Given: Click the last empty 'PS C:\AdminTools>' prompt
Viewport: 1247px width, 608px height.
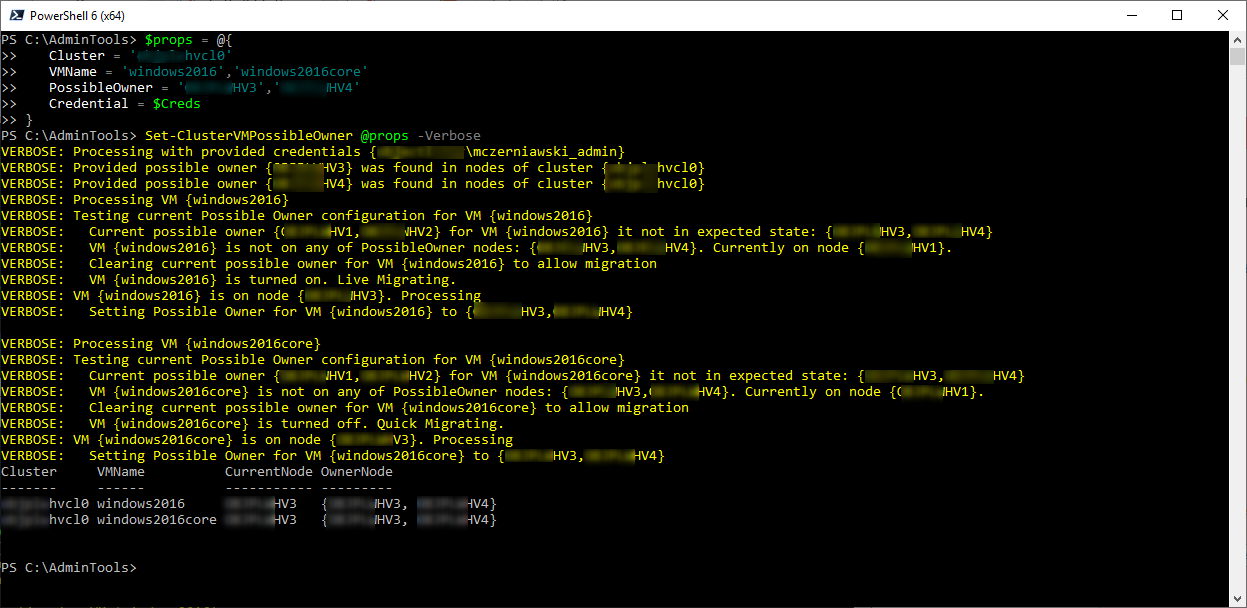Looking at the screenshot, I should point(68,568).
